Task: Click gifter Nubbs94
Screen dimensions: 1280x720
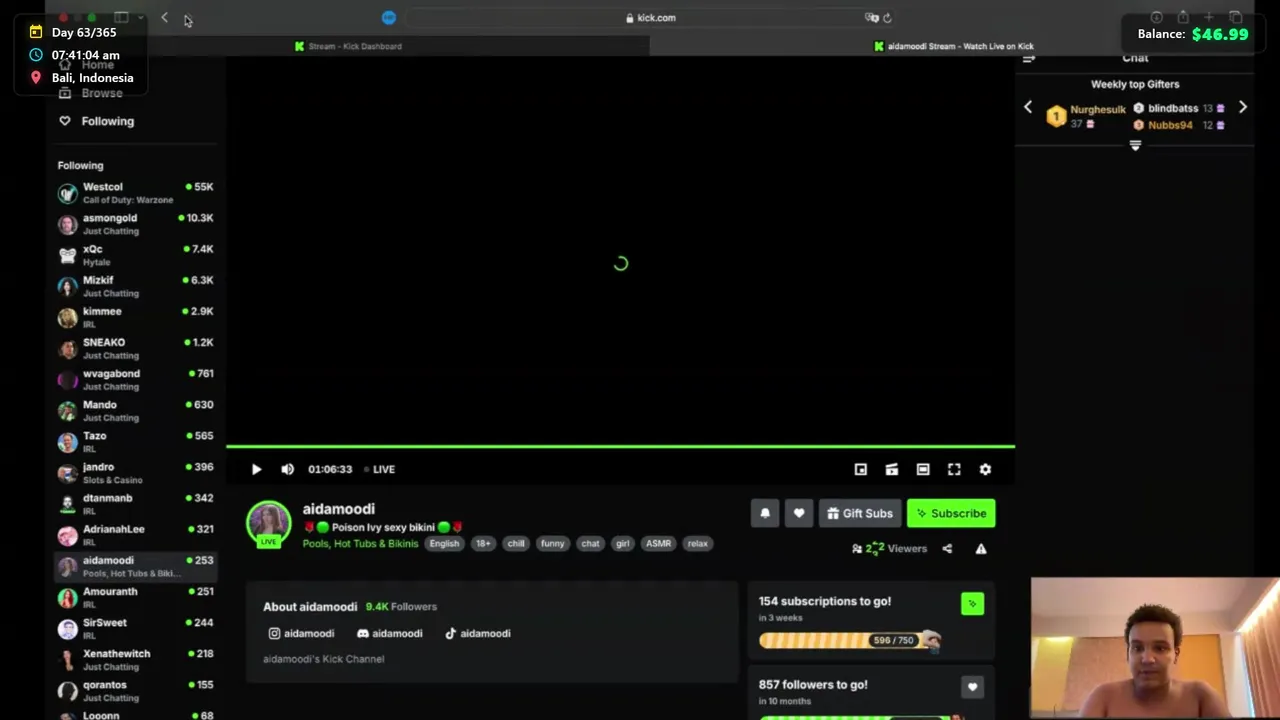Action: click(1169, 125)
